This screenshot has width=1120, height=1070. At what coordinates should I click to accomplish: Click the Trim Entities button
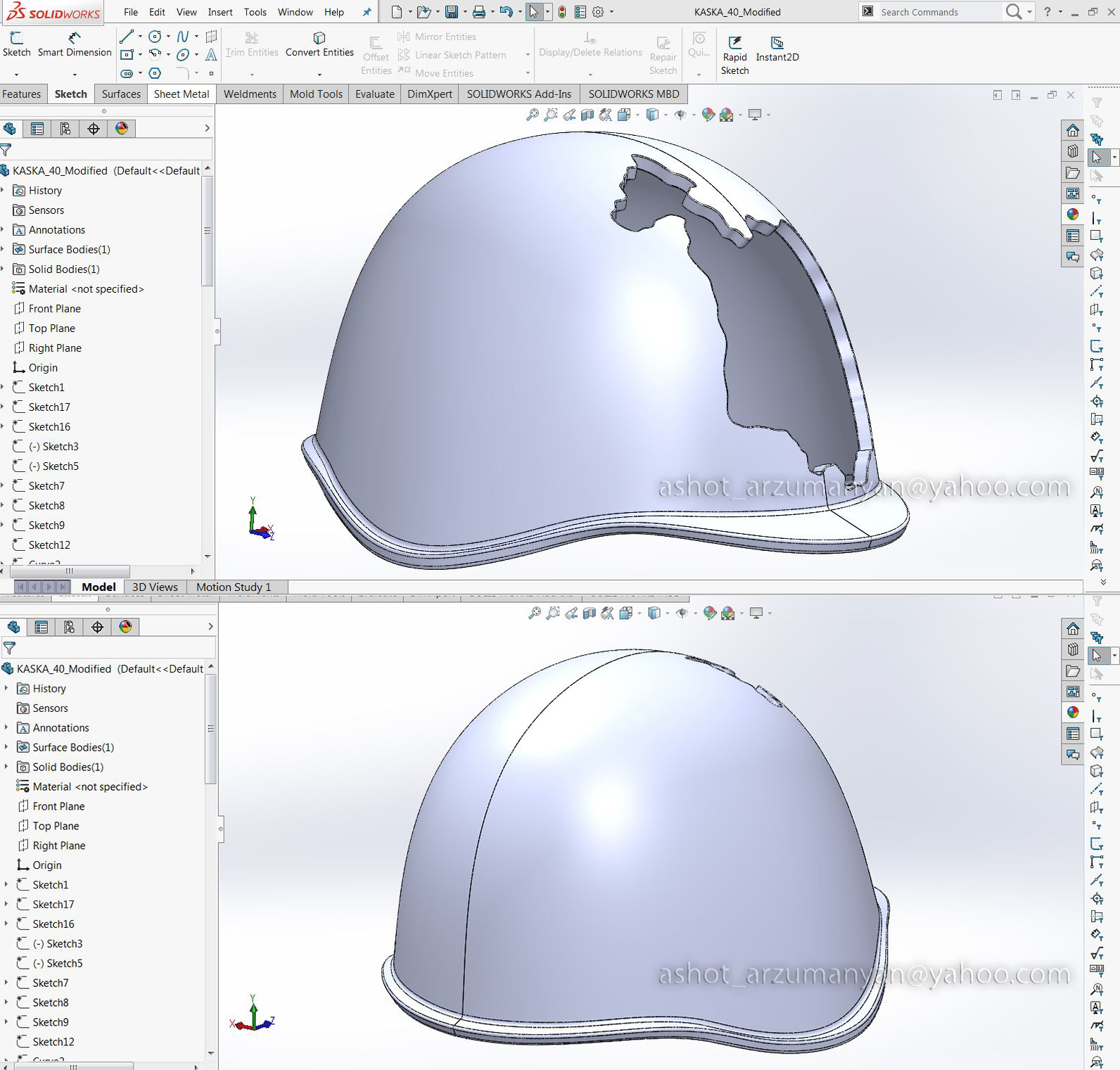click(252, 45)
